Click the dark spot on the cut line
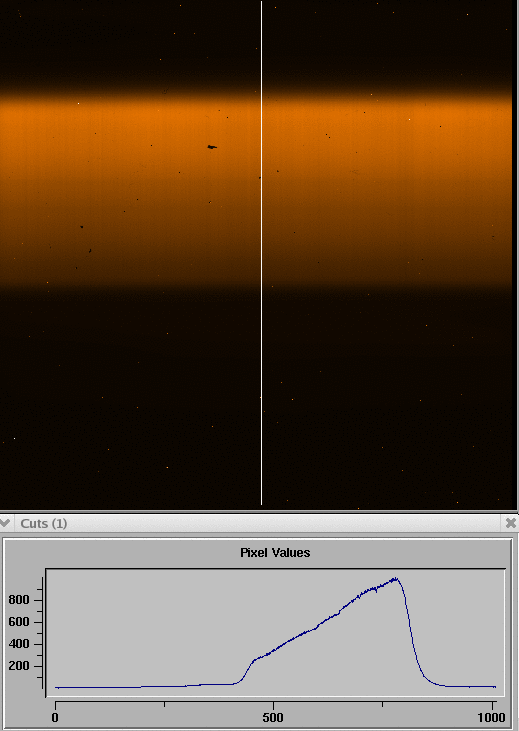Viewport: 519px width, 731px height. (x=260, y=178)
